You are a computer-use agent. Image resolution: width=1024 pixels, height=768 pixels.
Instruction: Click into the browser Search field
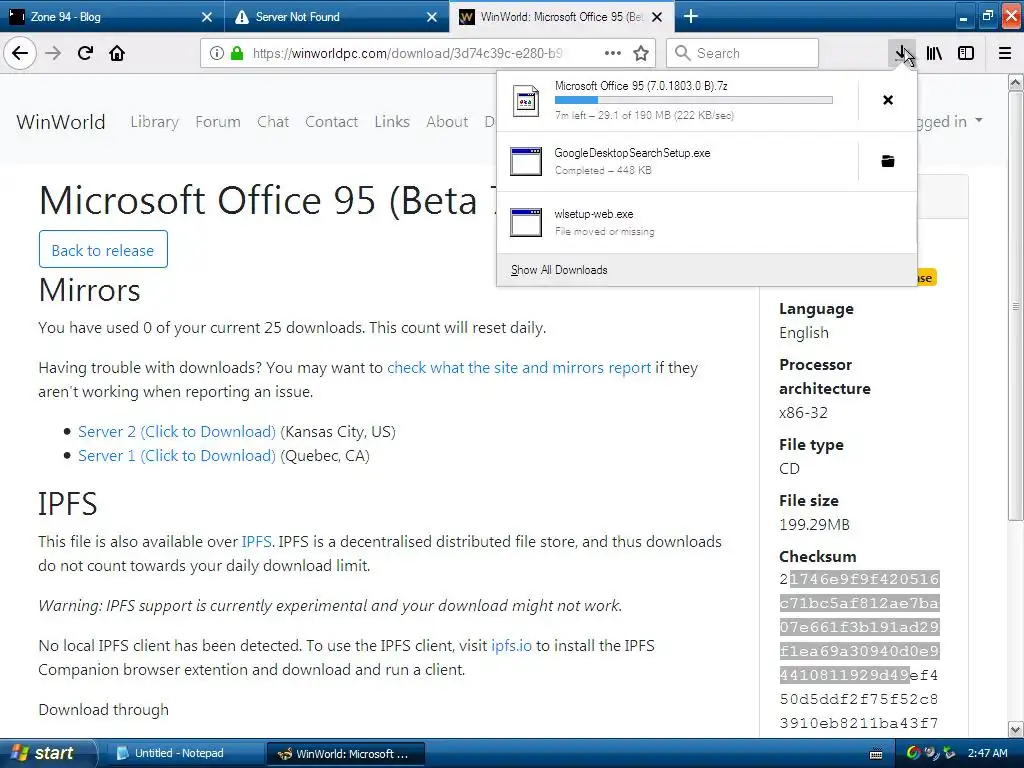(x=743, y=53)
